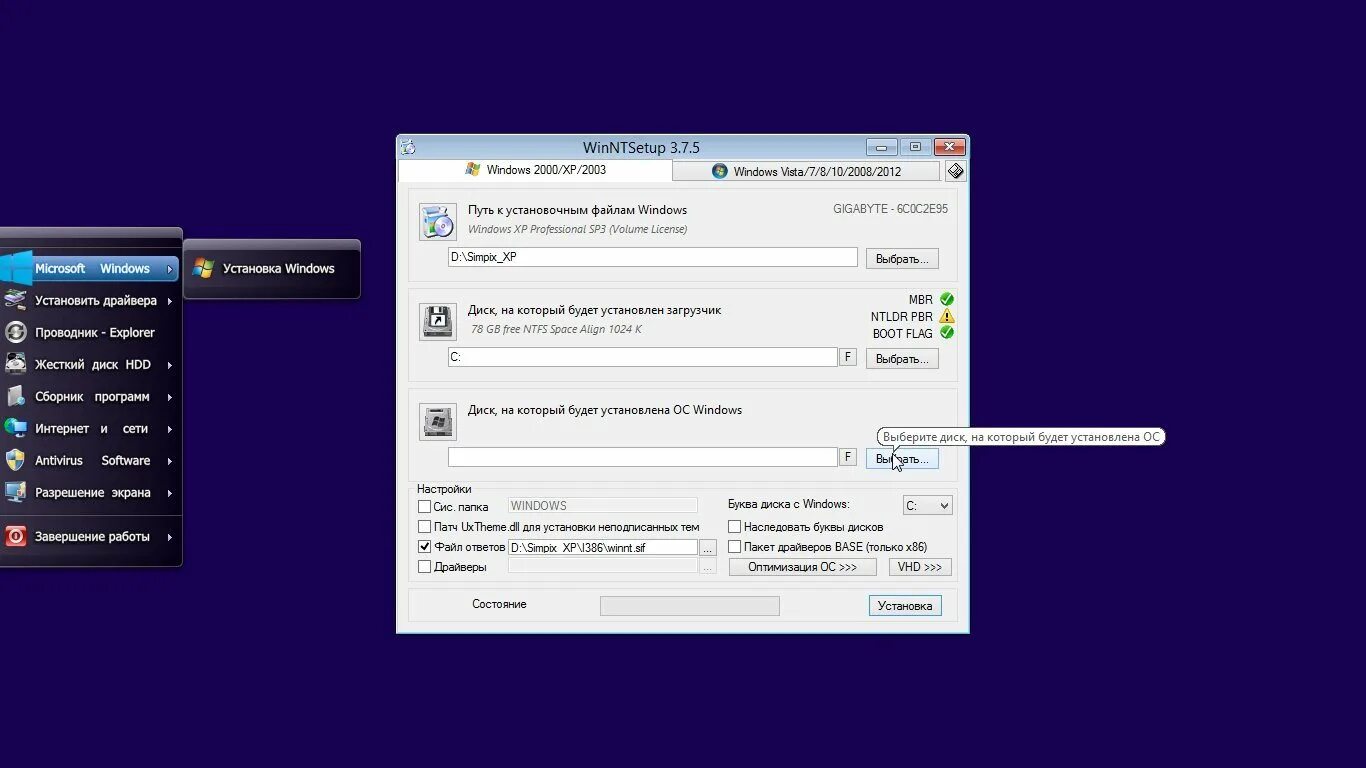The width and height of the screenshot is (1366, 768).
Task: Click the installation drive hard disk icon
Action: [437, 422]
